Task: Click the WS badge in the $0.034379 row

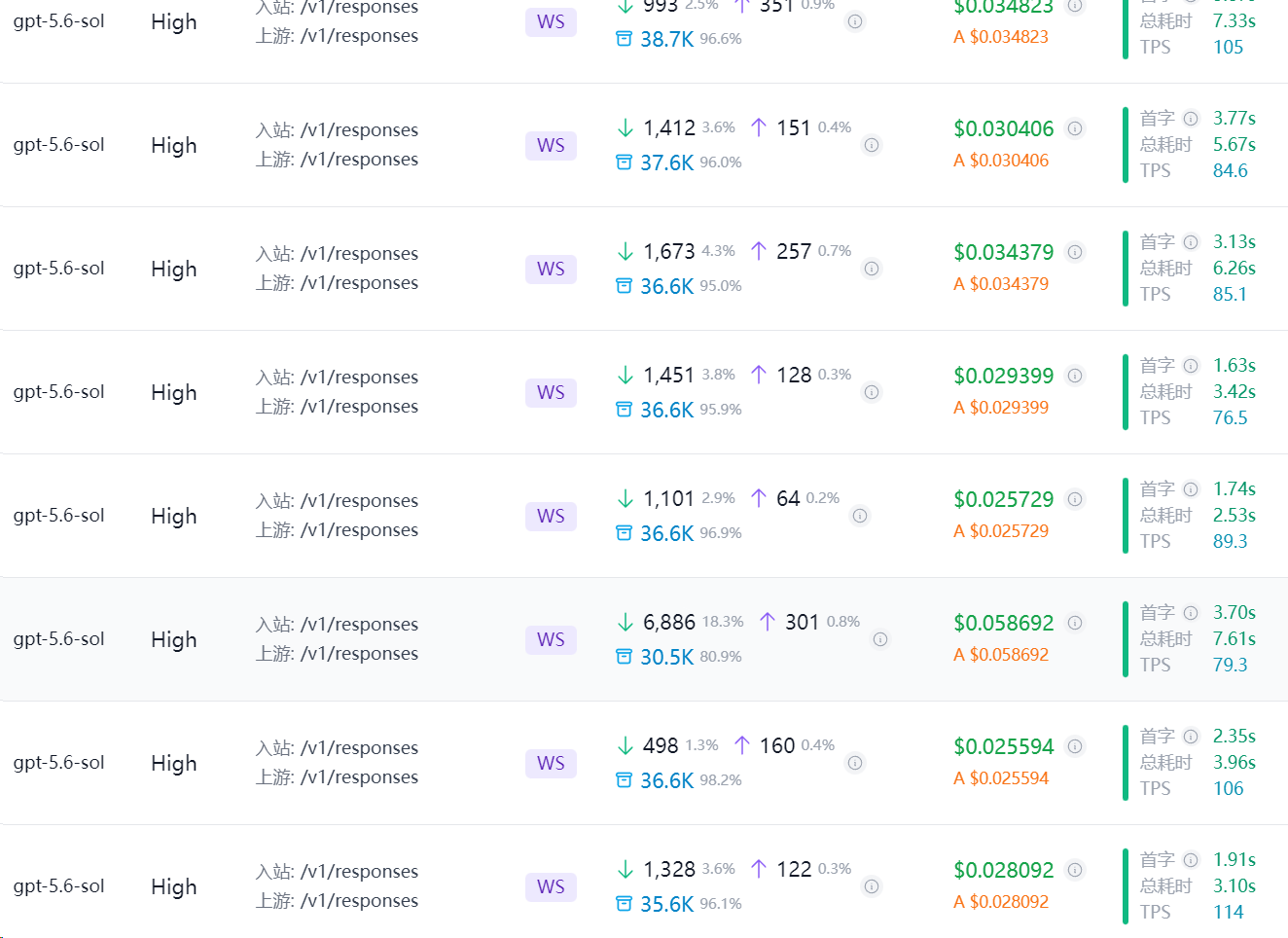Action: [x=551, y=269]
